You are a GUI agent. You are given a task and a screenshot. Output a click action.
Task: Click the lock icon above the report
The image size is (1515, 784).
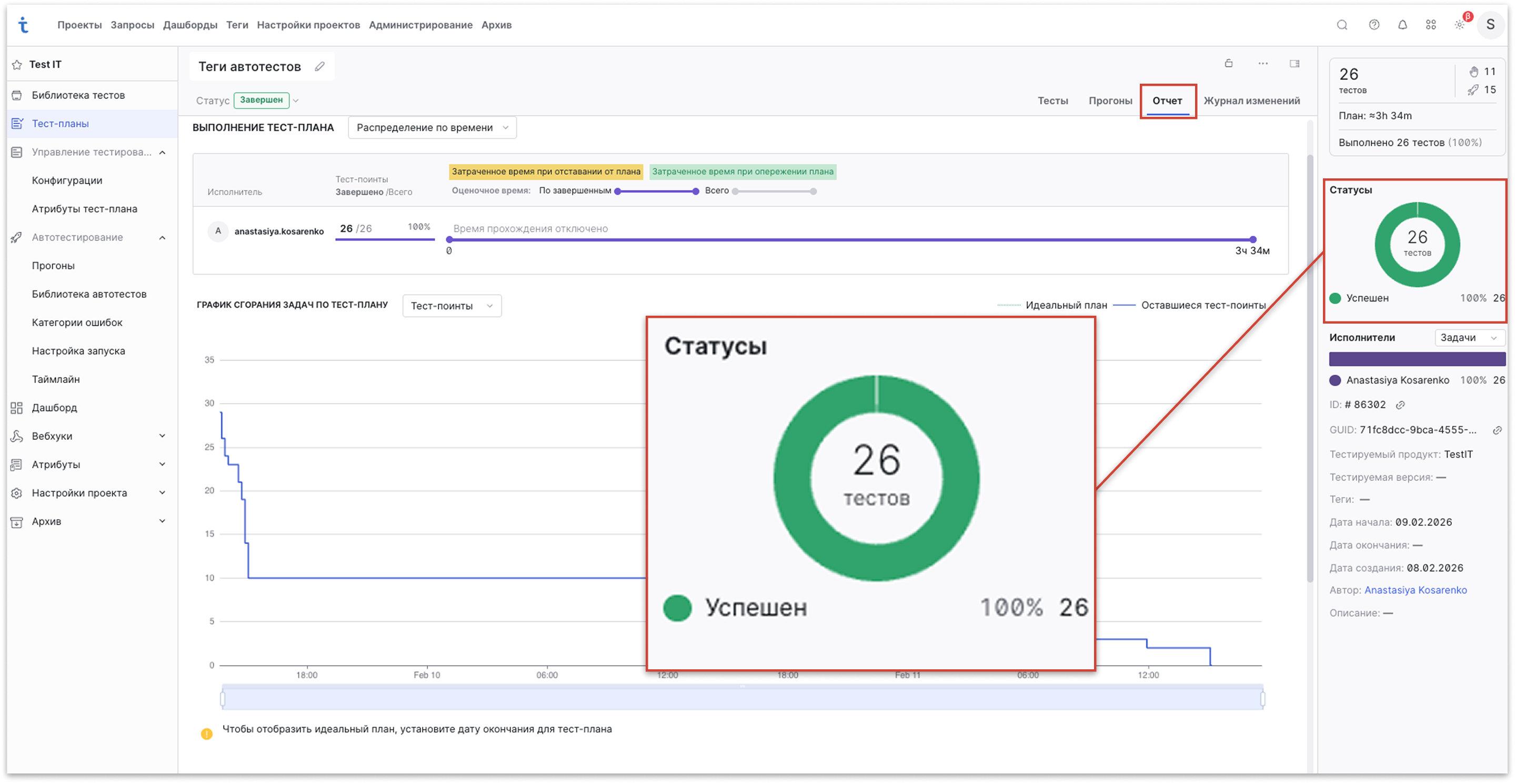point(1229,64)
